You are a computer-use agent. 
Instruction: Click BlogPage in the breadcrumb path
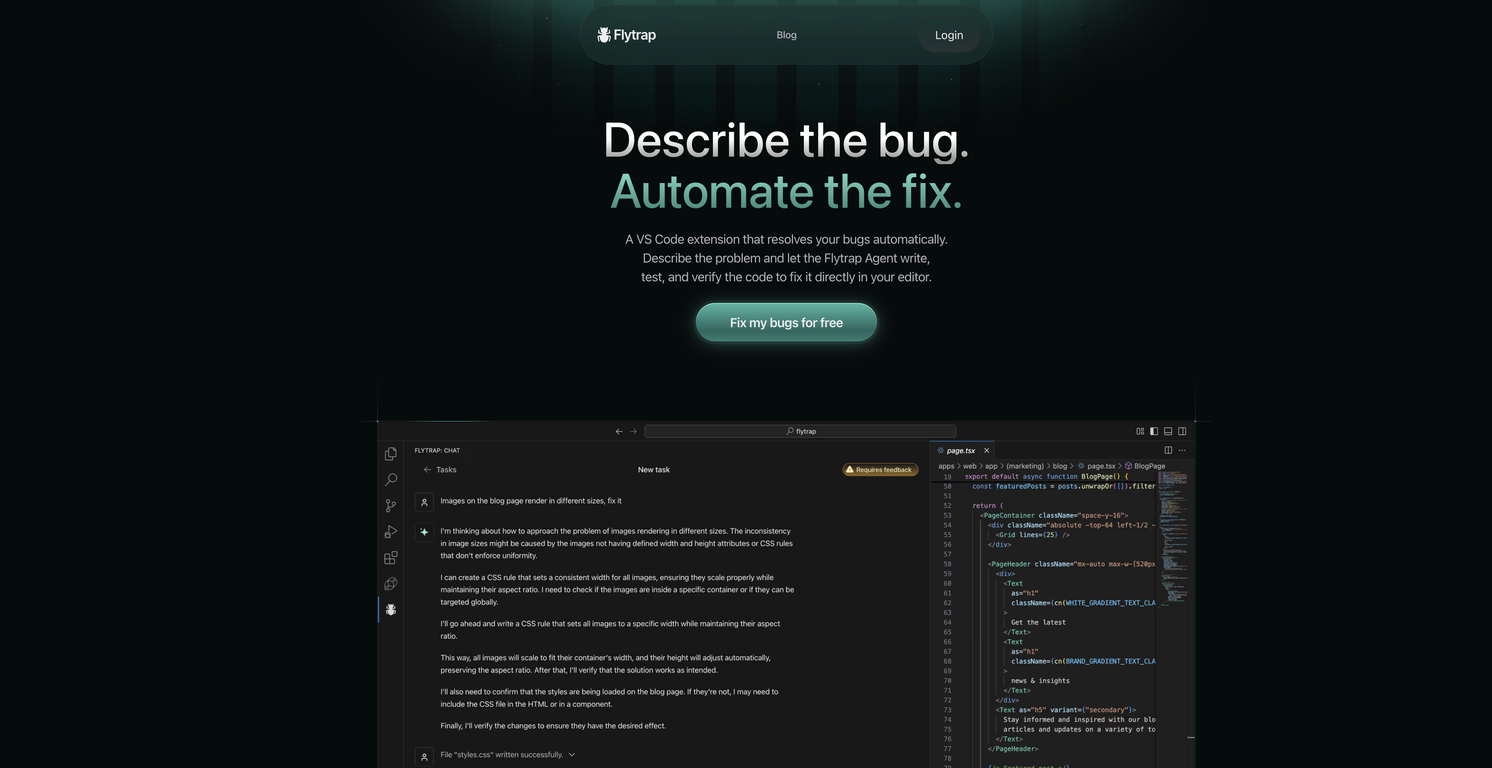(x=1149, y=466)
